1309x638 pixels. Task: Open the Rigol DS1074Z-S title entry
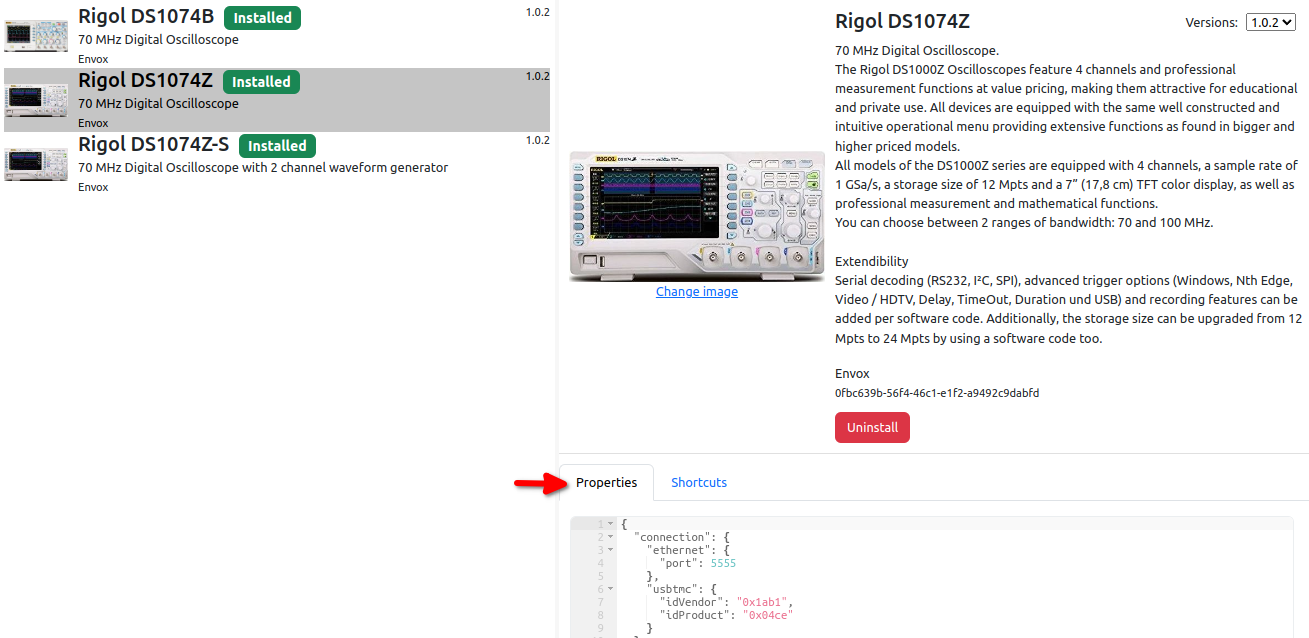(154, 145)
